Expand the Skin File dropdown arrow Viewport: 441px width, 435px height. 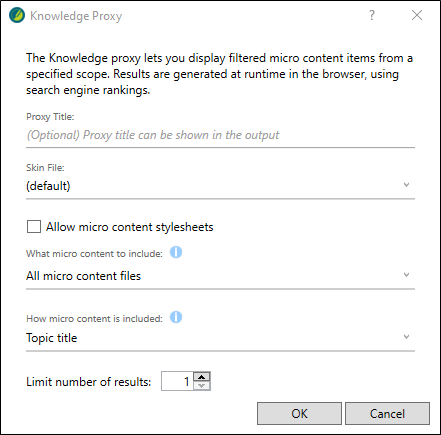coord(406,185)
